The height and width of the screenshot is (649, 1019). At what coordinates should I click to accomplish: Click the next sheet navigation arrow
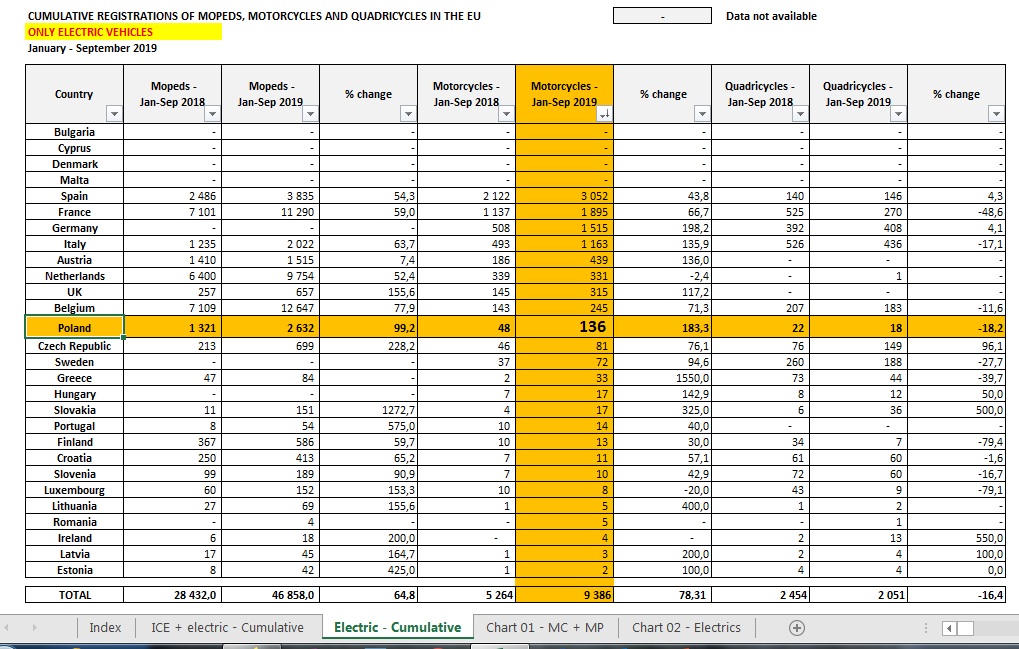point(34,628)
